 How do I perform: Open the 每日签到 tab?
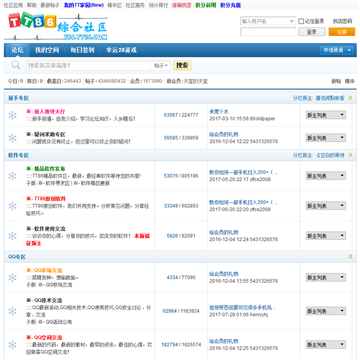pos(82,50)
